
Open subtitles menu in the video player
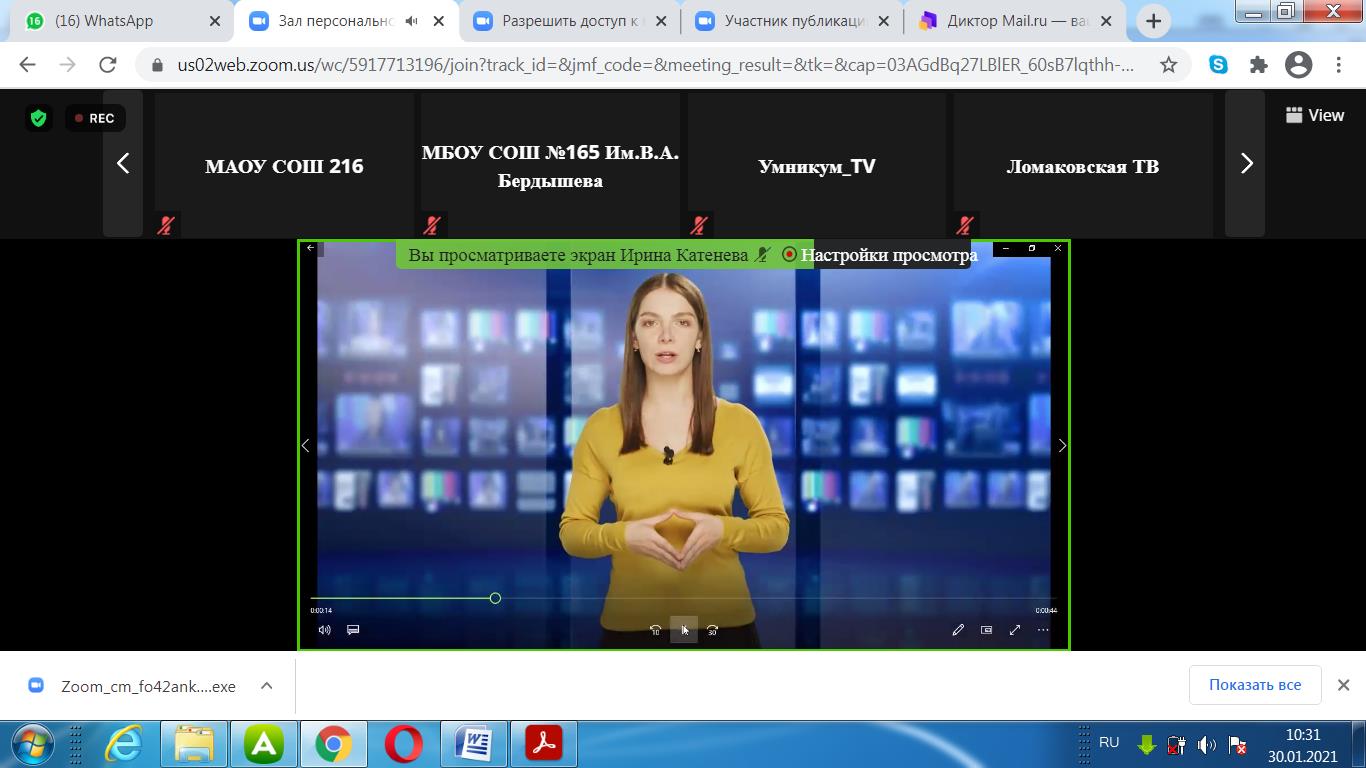point(353,630)
